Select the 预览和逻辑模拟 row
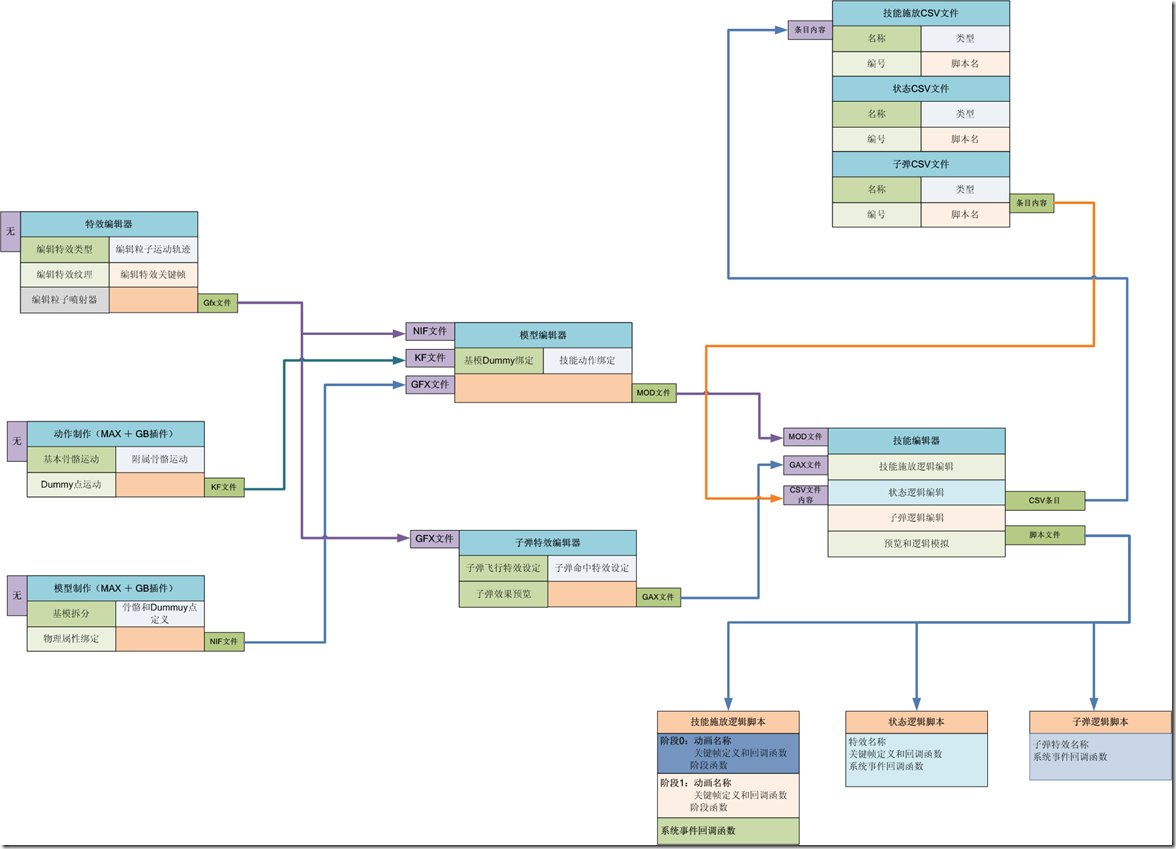Image resolution: width=1176 pixels, height=849 pixels. [x=916, y=544]
